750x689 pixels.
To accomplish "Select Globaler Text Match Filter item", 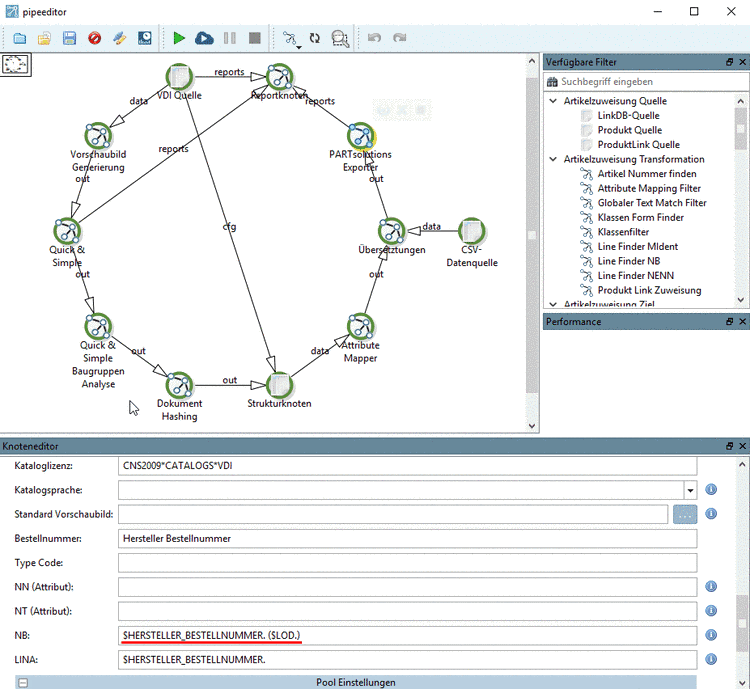I will click(652, 203).
